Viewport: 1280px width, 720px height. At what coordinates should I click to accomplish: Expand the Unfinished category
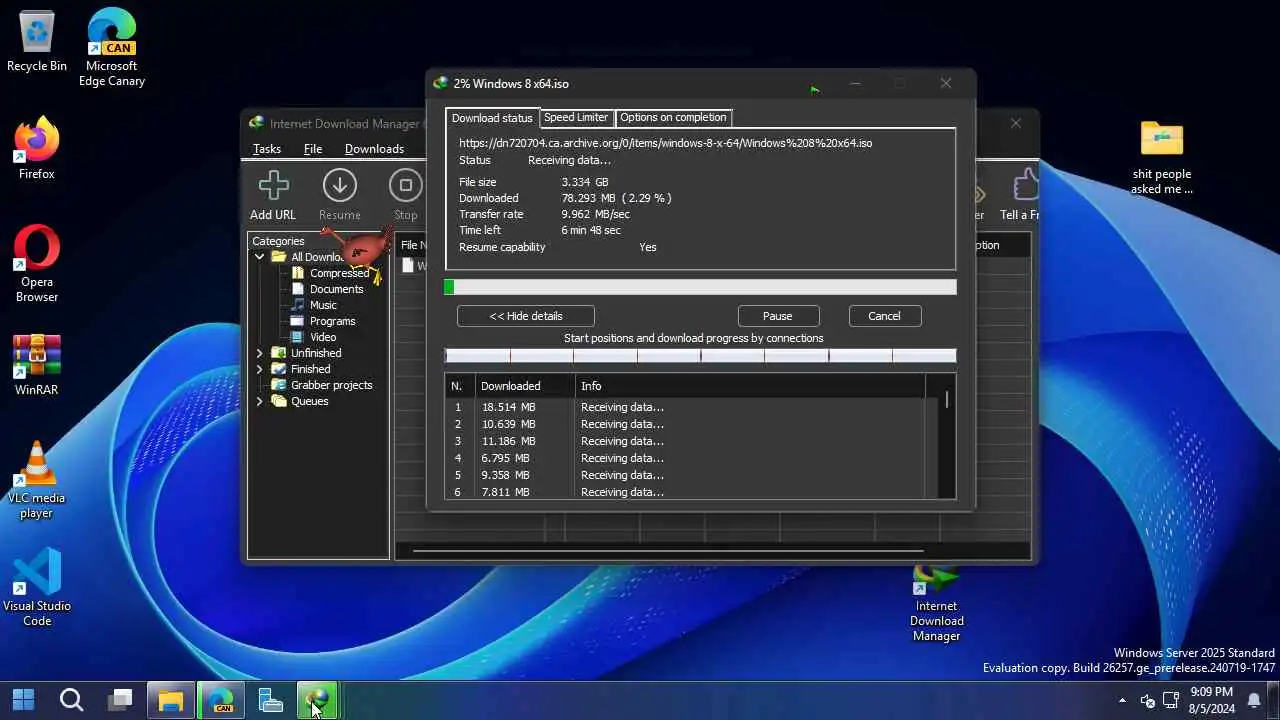[259, 353]
